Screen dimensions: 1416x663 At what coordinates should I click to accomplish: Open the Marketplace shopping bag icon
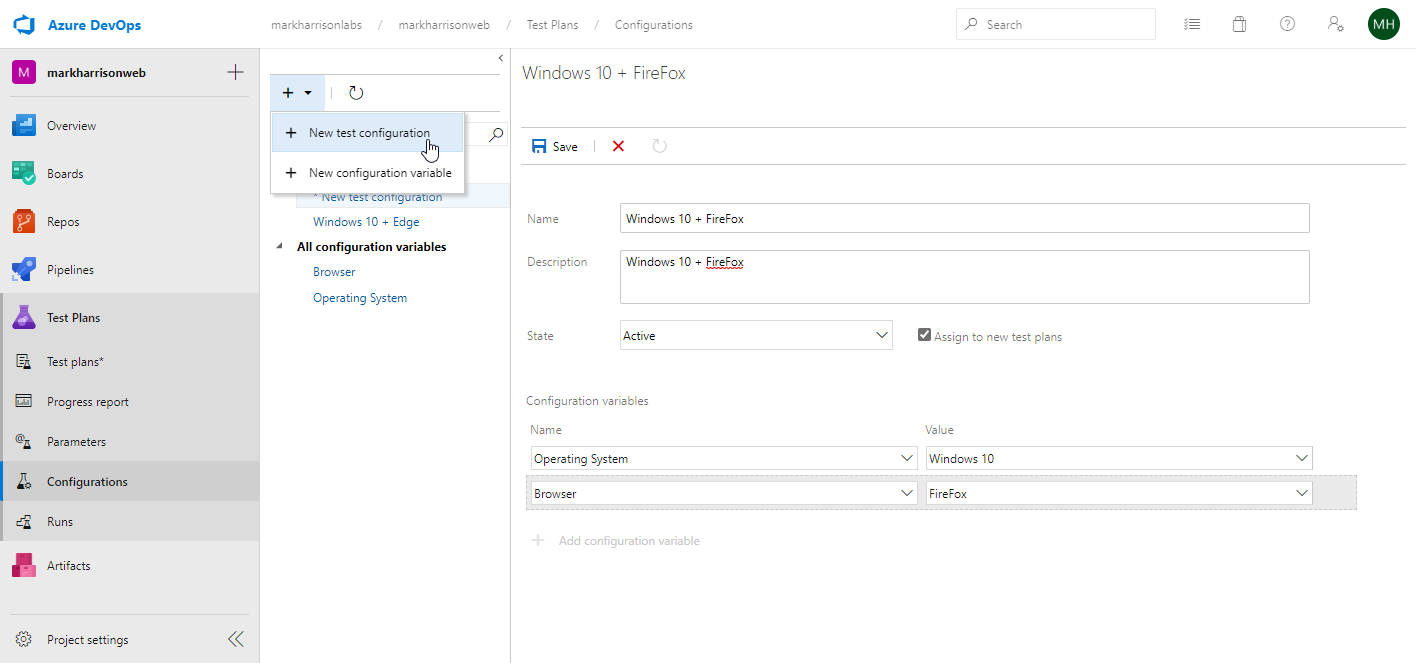[1239, 25]
